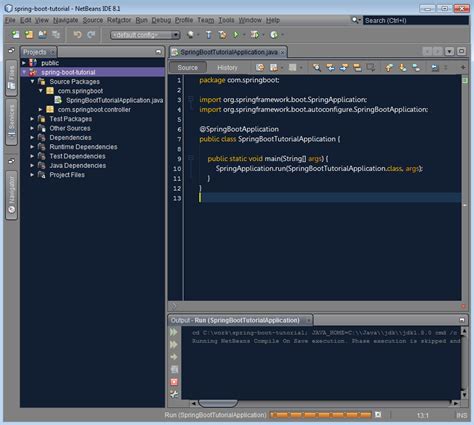Click the Re-run green arrows icon in Output
The width and height of the screenshot is (474, 425).
tap(174, 332)
